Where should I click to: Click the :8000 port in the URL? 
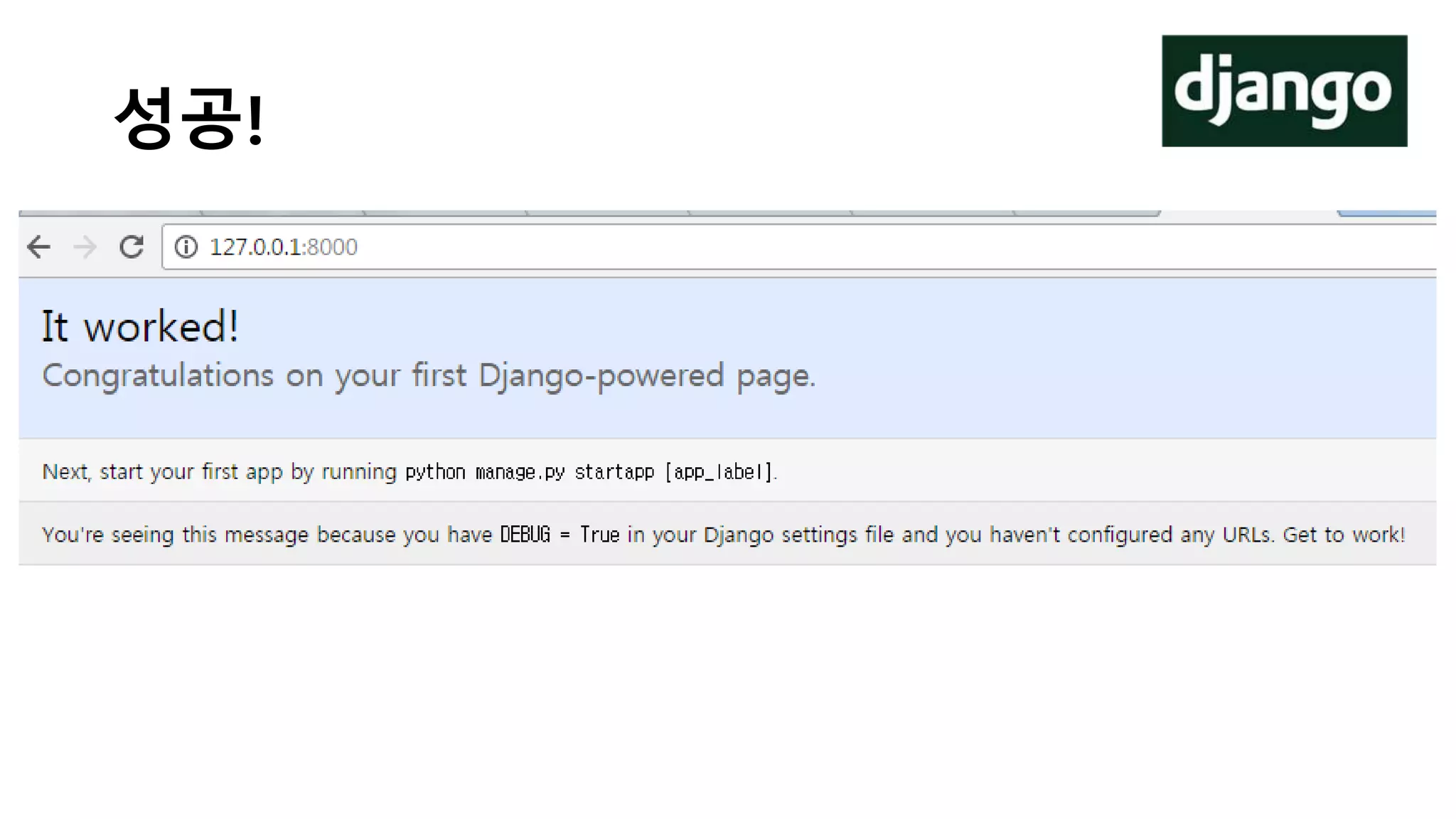point(331,247)
